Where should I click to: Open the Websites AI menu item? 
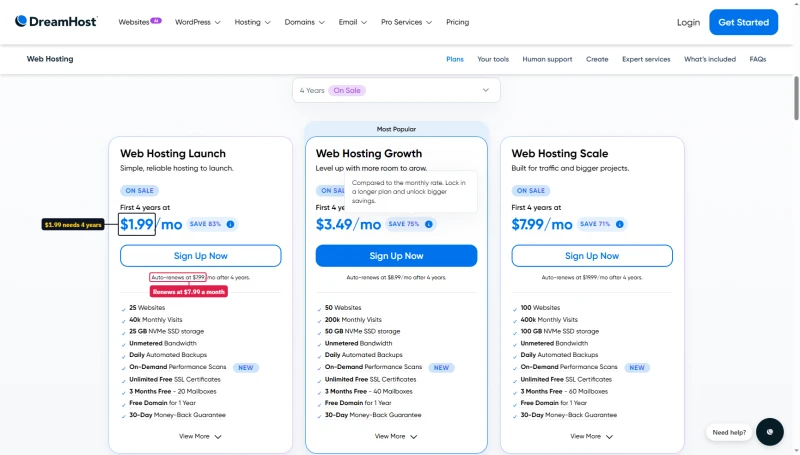pos(139,22)
